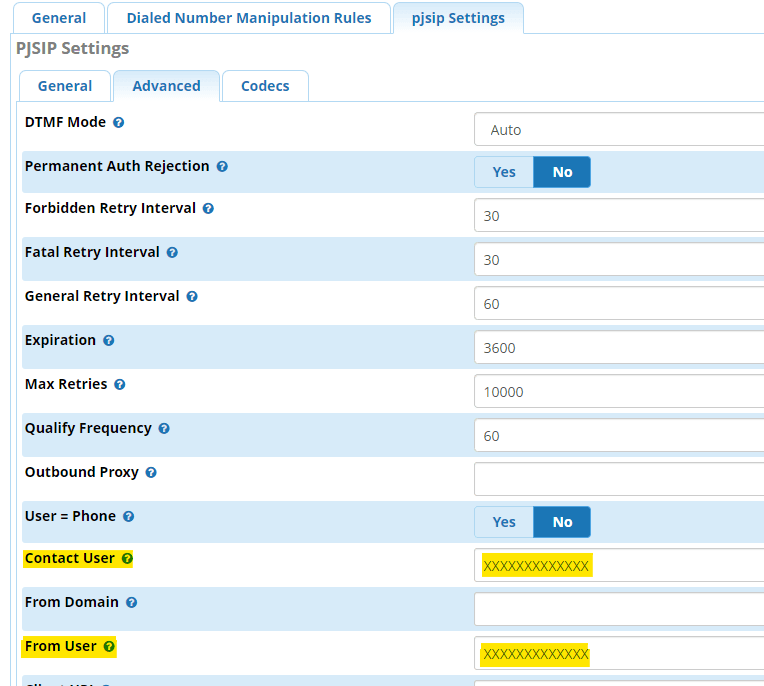
Task: Click the User = Phone help icon
Action: click(128, 516)
